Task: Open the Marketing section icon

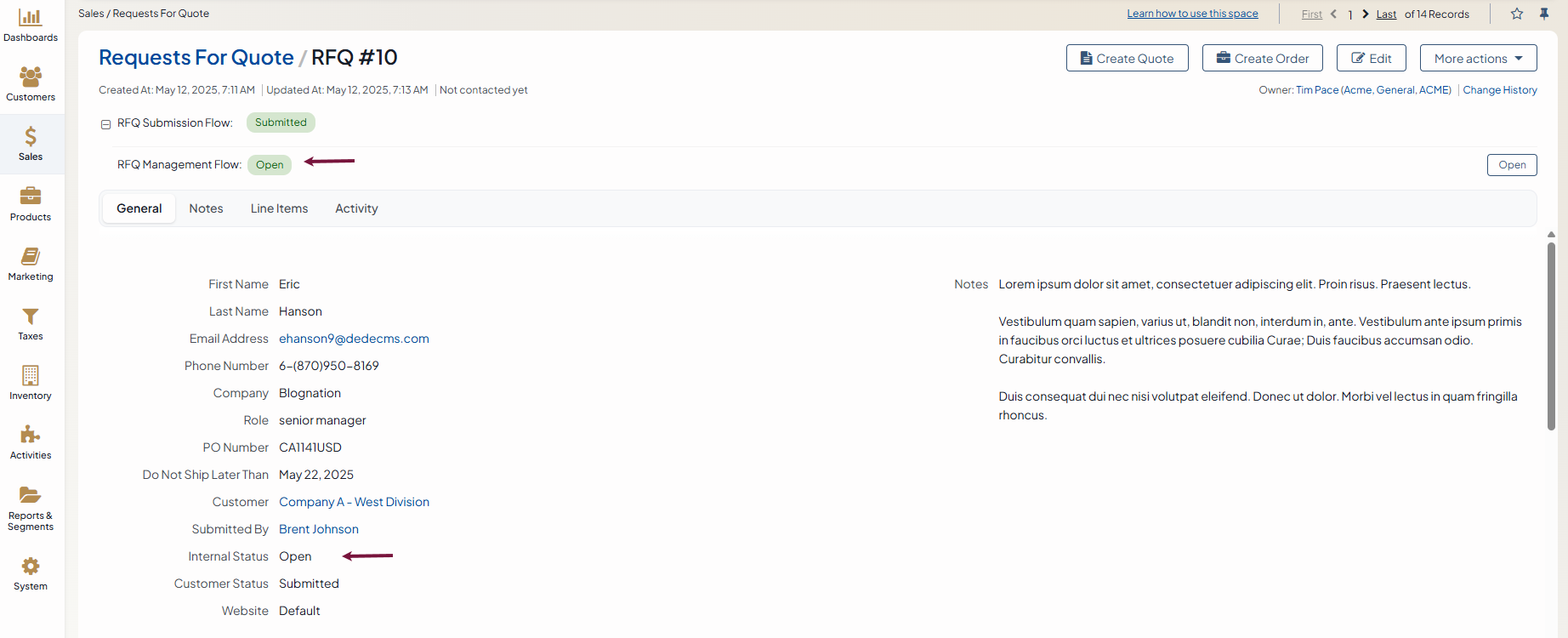Action: [31, 256]
